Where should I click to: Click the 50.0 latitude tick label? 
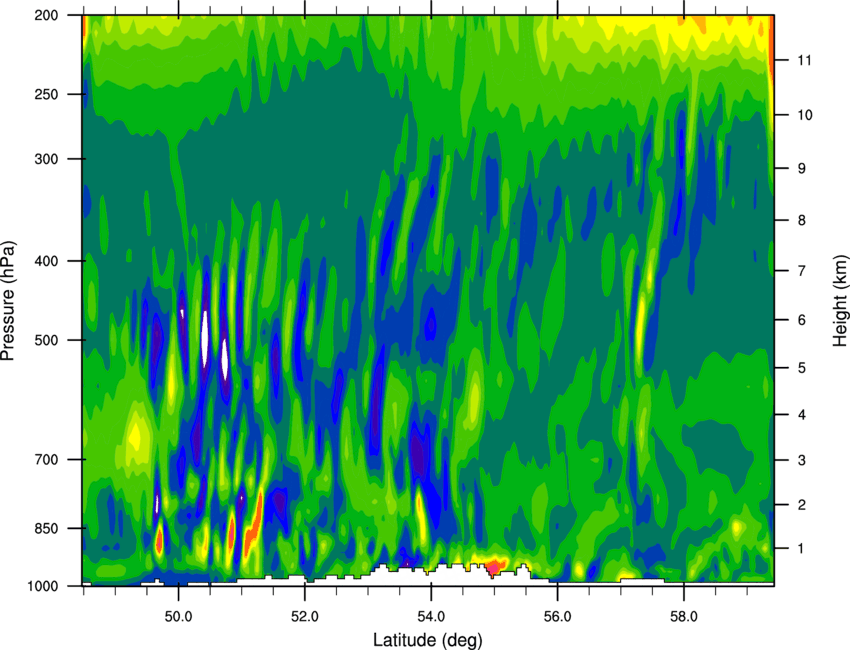[x=179, y=617]
